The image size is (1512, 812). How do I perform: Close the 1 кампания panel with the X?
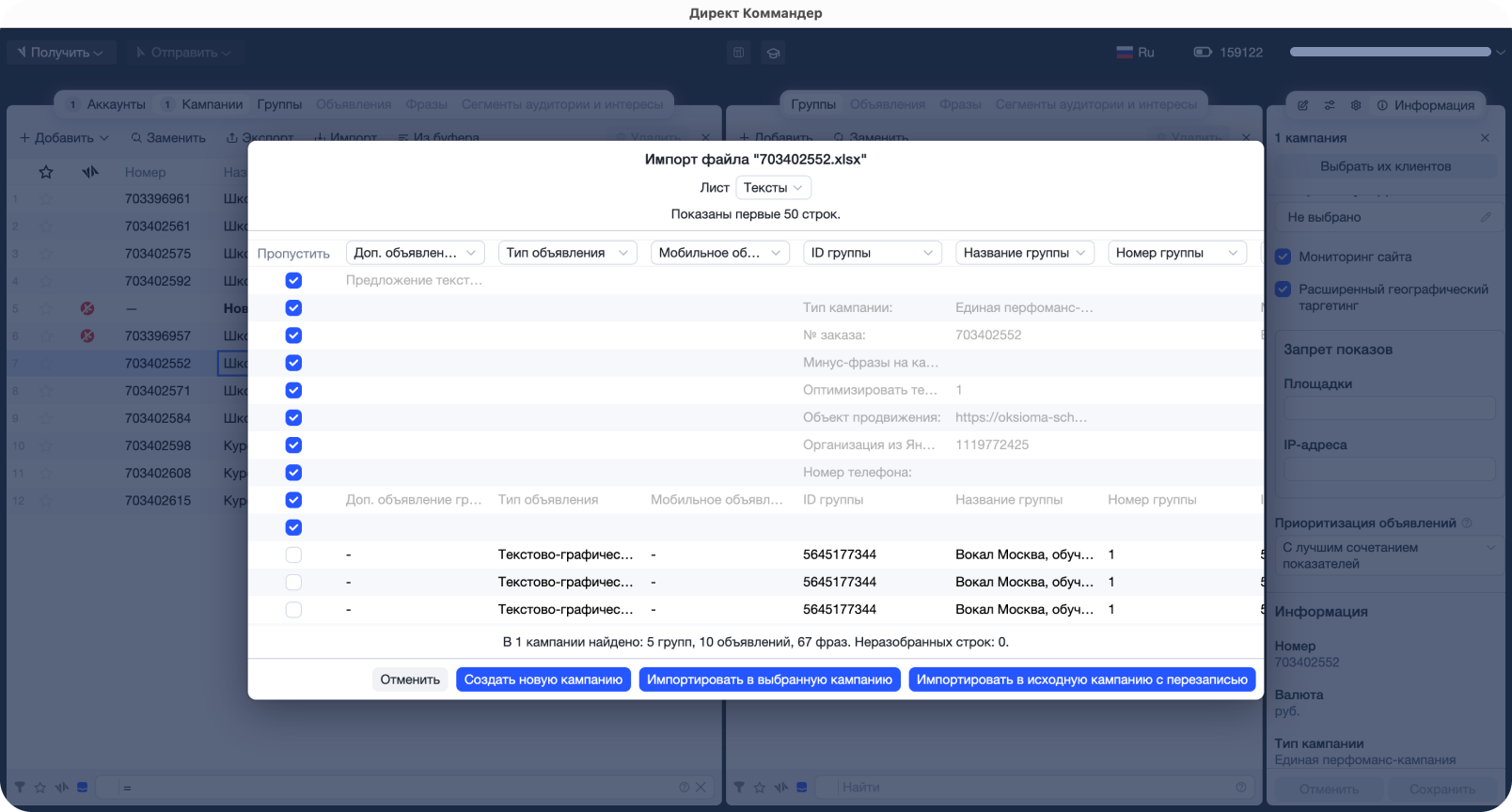[x=1485, y=138]
